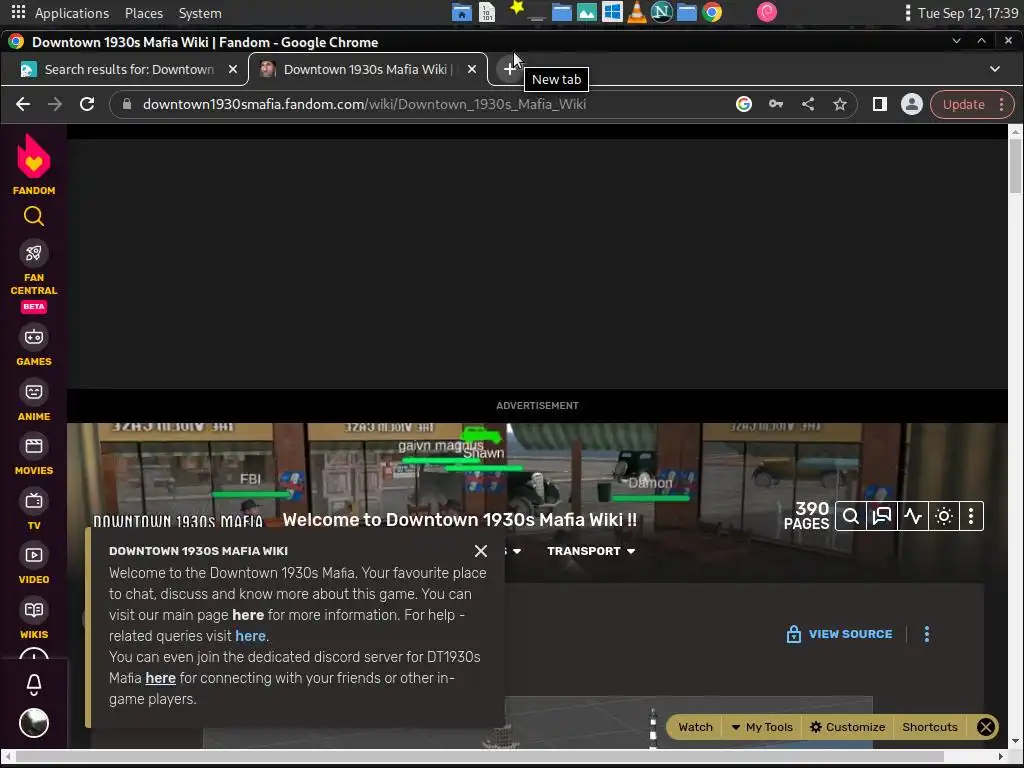The image size is (1024, 768).
Task: Click the 390 PAGES counter
Action: [x=807, y=516]
